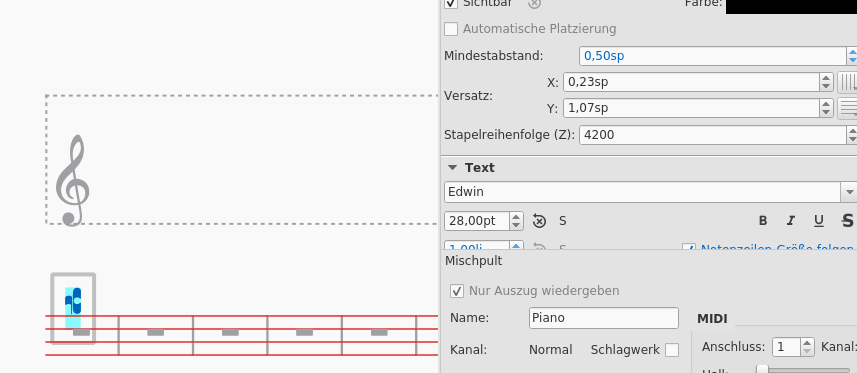Toggle the Sichtbar checkbox
The width and height of the screenshot is (857, 373).
coord(451,3)
